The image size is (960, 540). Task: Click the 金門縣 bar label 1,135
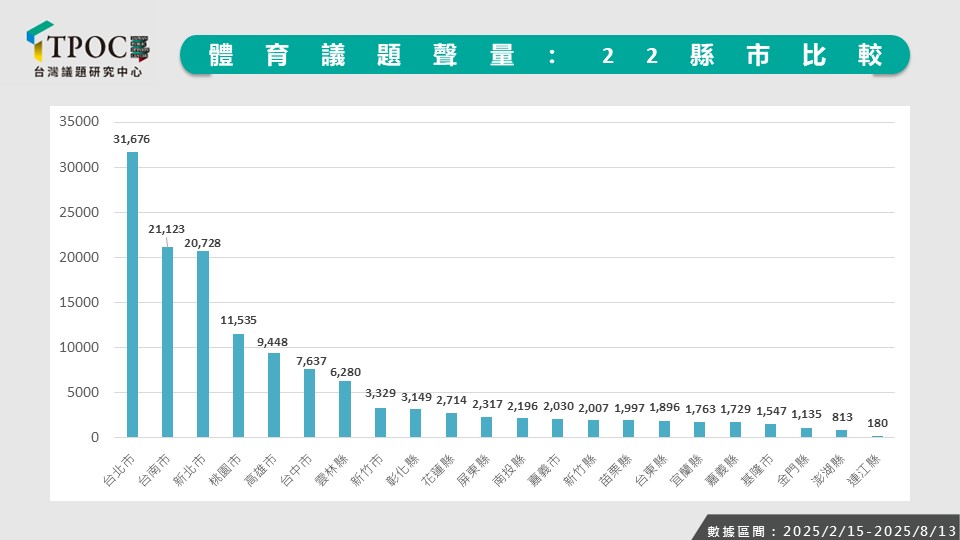pyautogui.click(x=806, y=414)
